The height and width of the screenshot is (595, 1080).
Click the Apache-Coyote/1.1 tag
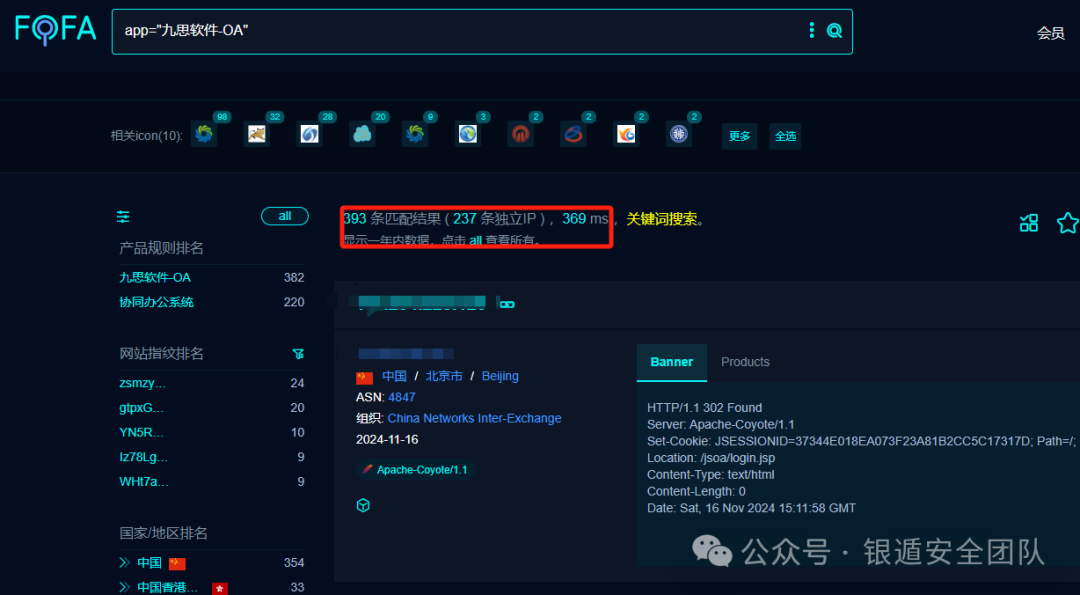point(416,470)
